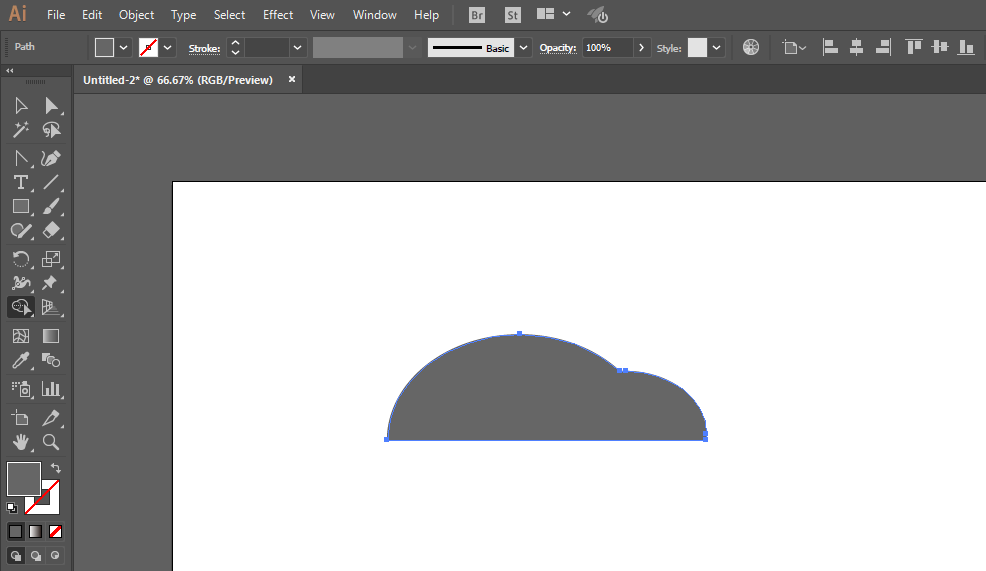Viewport: 986px width, 571px height.
Task: Expand the stroke weight dropdown
Action: pos(297,48)
